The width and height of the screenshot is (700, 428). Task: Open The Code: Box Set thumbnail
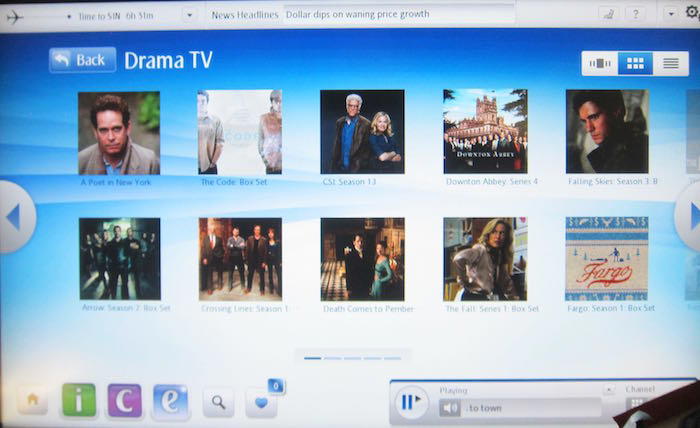point(240,132)
